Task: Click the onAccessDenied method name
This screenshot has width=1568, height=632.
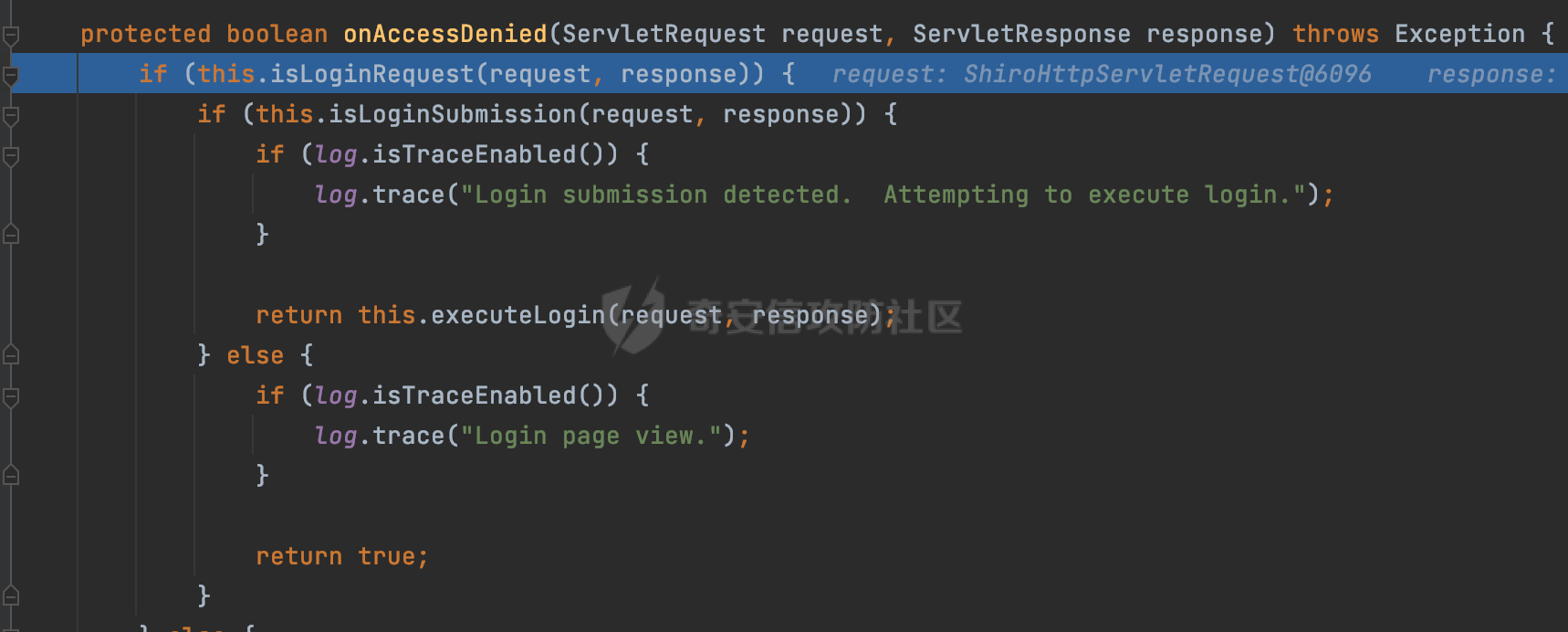Action: (444, 34)
